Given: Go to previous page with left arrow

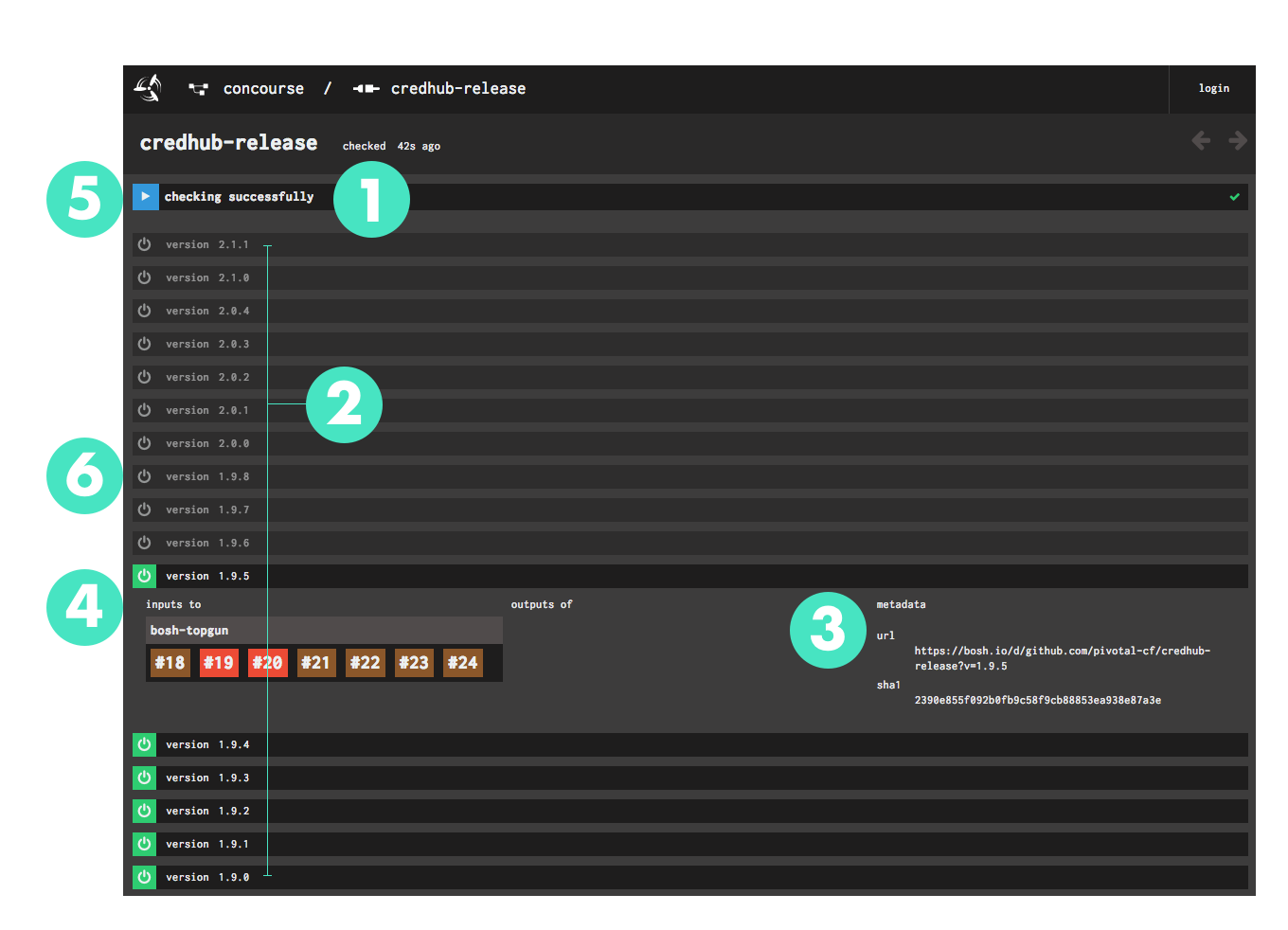Looking at the screenshot, I should pyautogui.click(x=1201, y=141).
